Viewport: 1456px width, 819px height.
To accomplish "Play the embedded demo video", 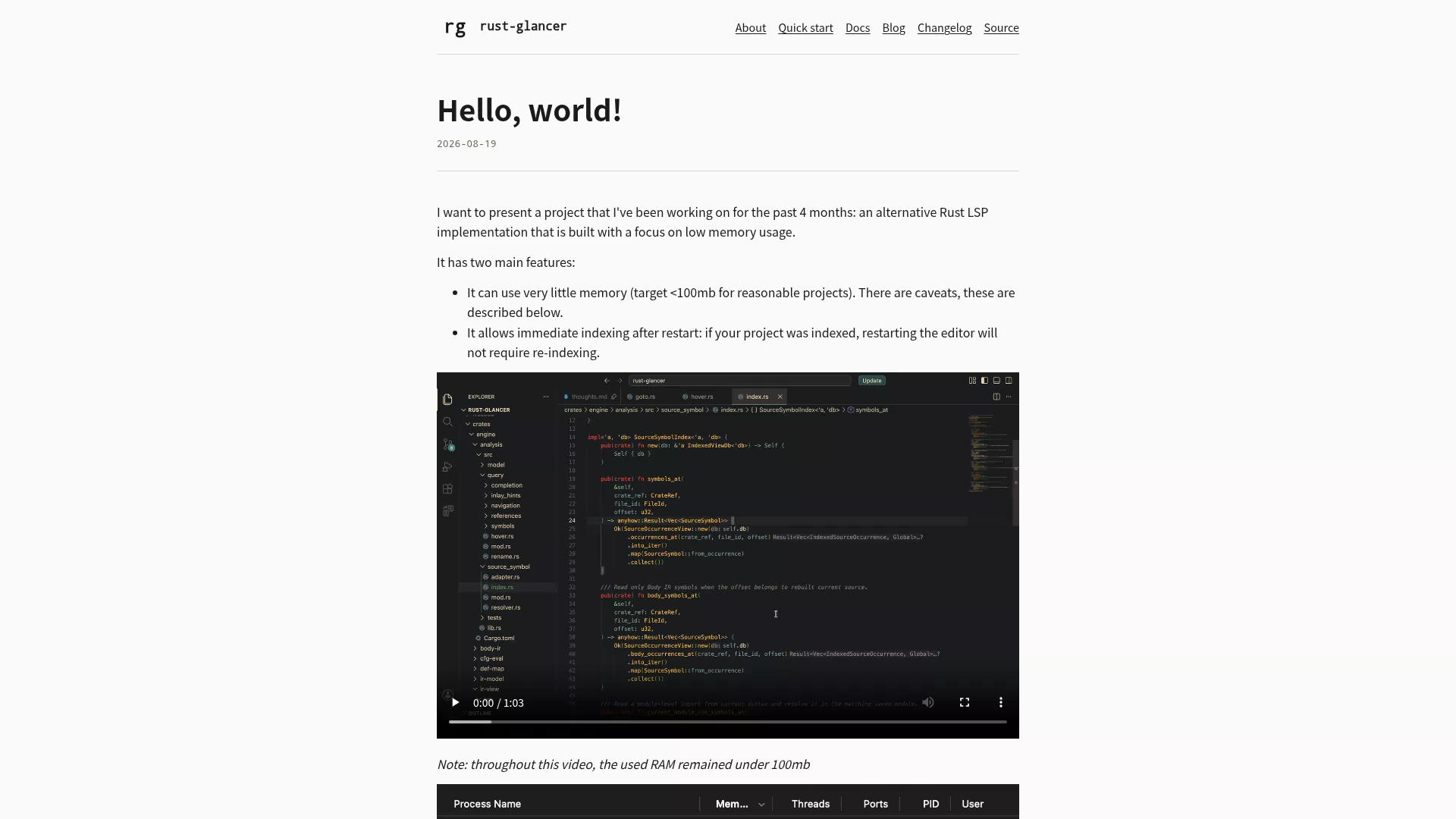I will [x=455, y=703].
